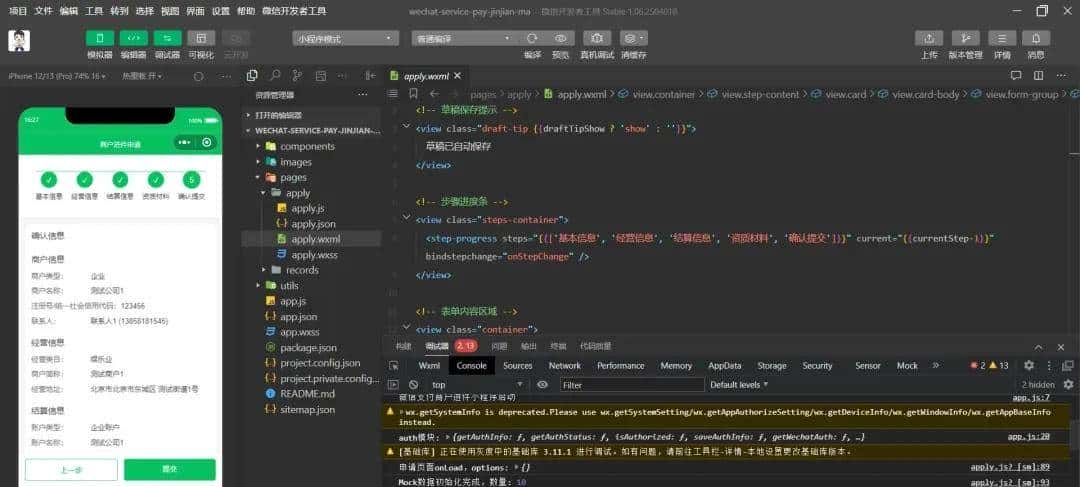Screen dimensions: 1080x487
Task: Open the explorer files icon
Action: coord(252,76)
